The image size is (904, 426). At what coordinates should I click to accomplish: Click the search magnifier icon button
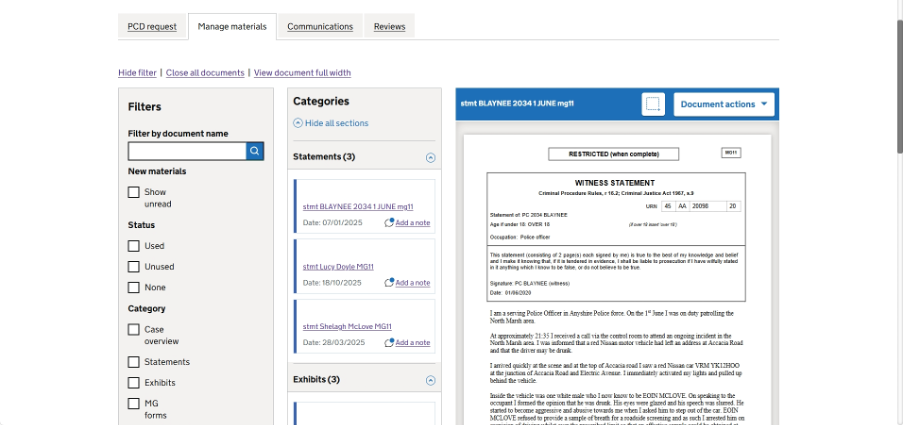click(255, 151)
